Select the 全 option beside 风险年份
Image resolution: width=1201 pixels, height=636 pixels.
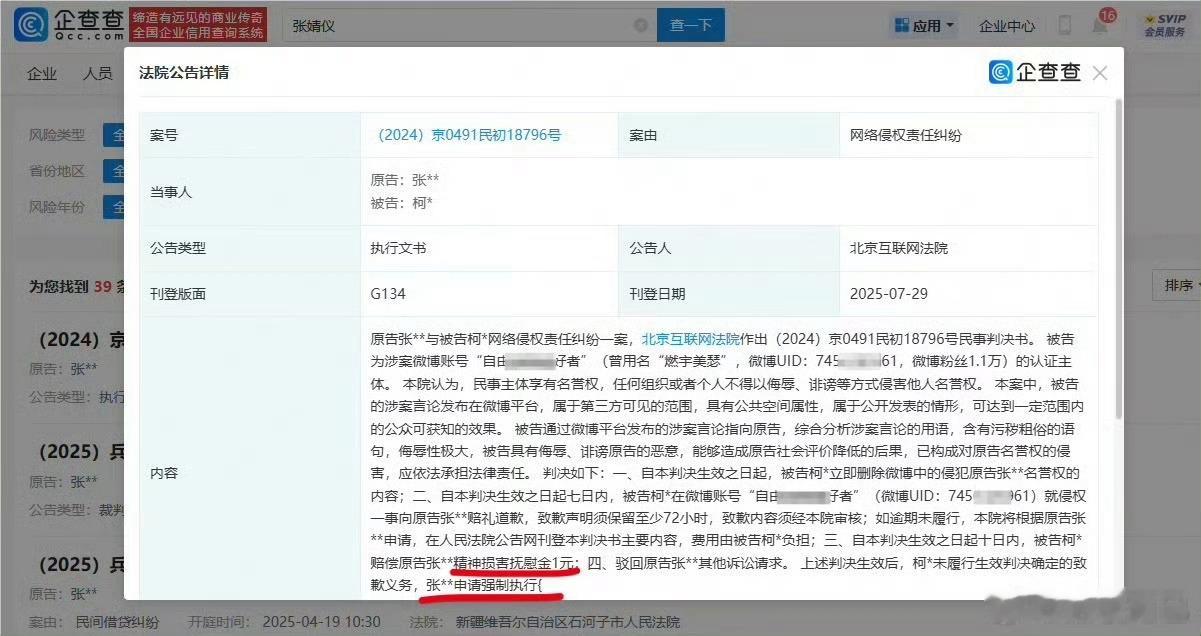pyautogui.click(x=116, y=208)
